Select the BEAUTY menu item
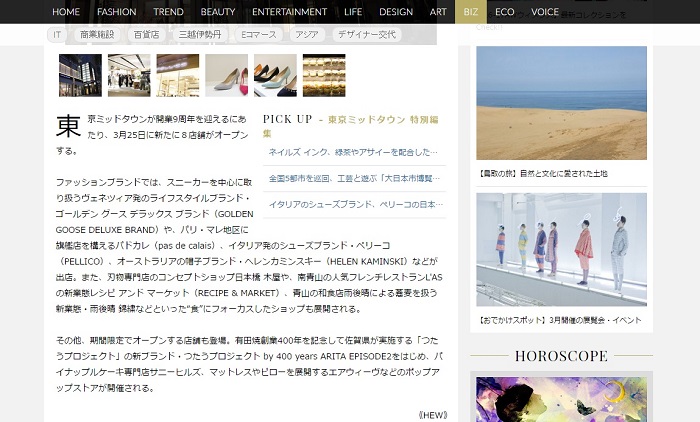 click(x=218, y=12)
